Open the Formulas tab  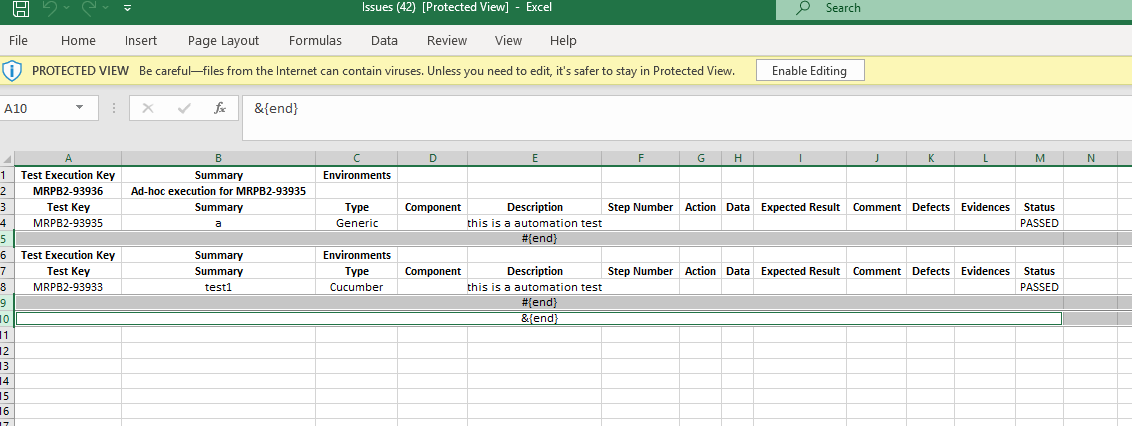tap(315, 40)
